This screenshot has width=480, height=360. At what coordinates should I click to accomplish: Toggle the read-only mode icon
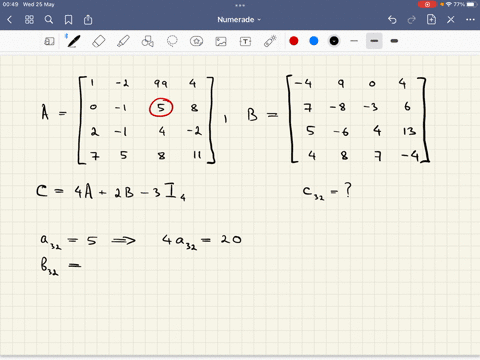coord(49,41)
